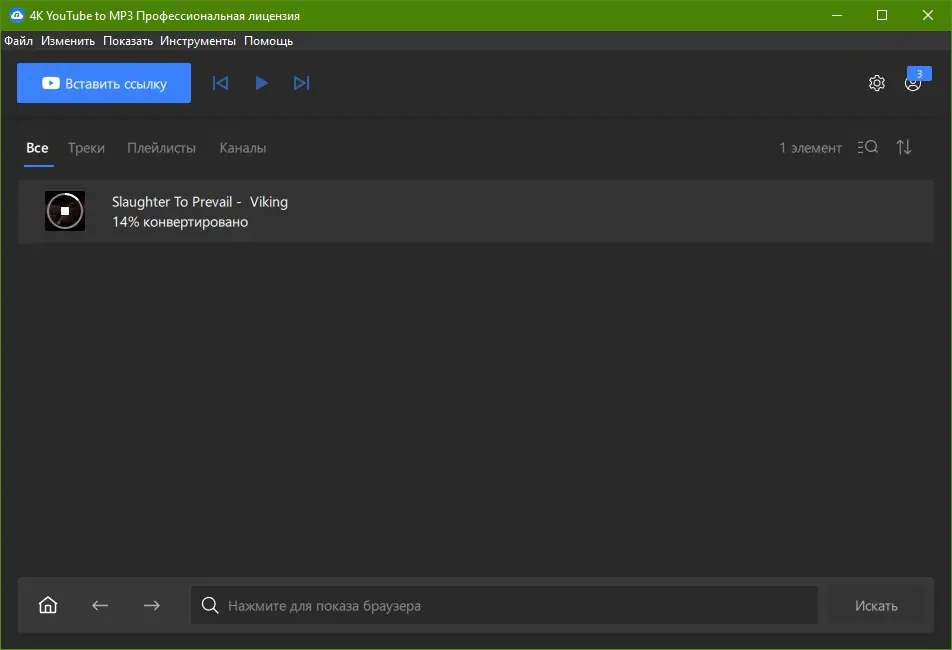Select the Slaughter To Prevail - Viking title
Screen dimensions: 952x650
(200, 202)
